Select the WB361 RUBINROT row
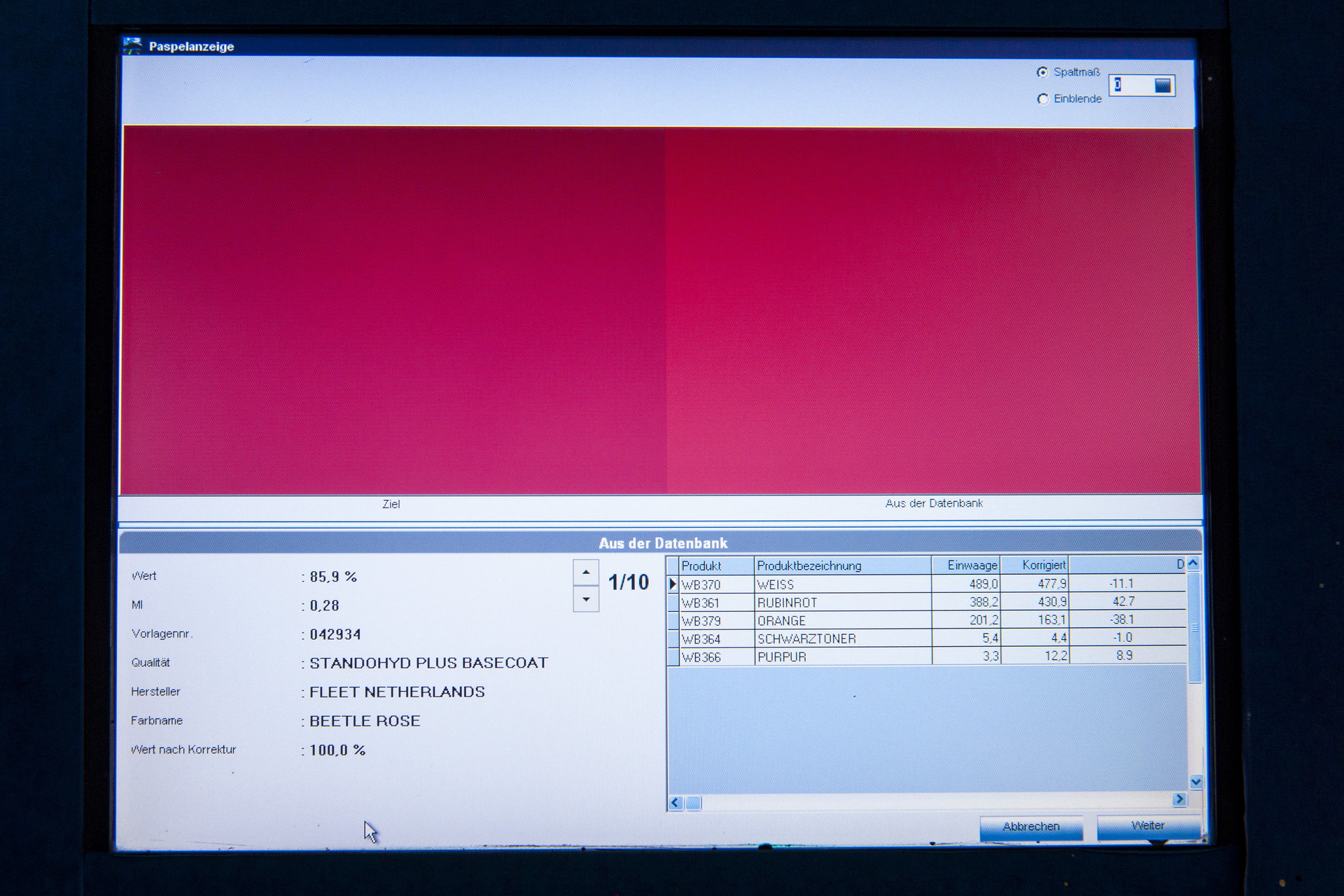This screenshot has height=896, width=1344. pyautogui.click(x=787, y=603)
